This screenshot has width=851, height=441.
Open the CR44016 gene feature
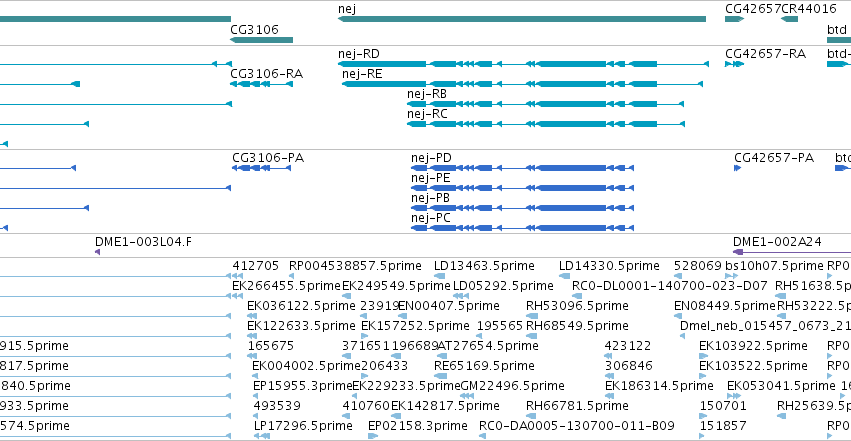tap(789, 19)
